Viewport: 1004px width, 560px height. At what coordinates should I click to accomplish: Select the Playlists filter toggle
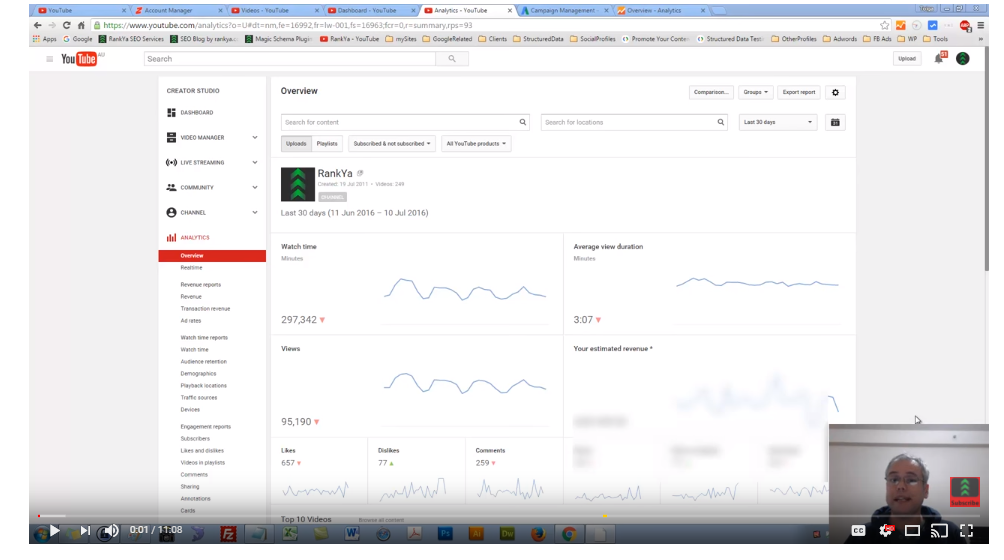(x=327, y=143)
